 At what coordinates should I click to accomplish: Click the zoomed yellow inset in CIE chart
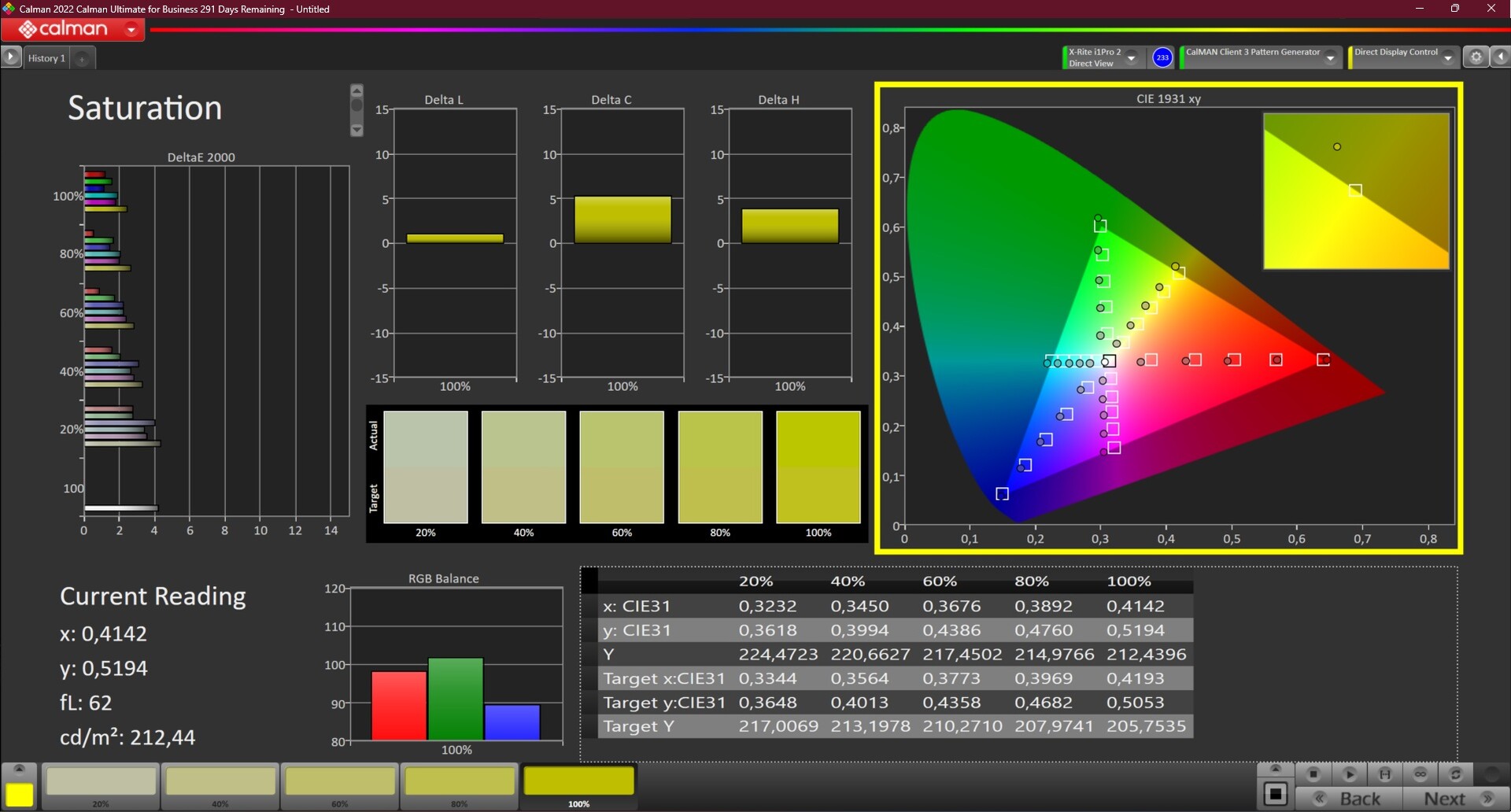tap(1356, 191)
